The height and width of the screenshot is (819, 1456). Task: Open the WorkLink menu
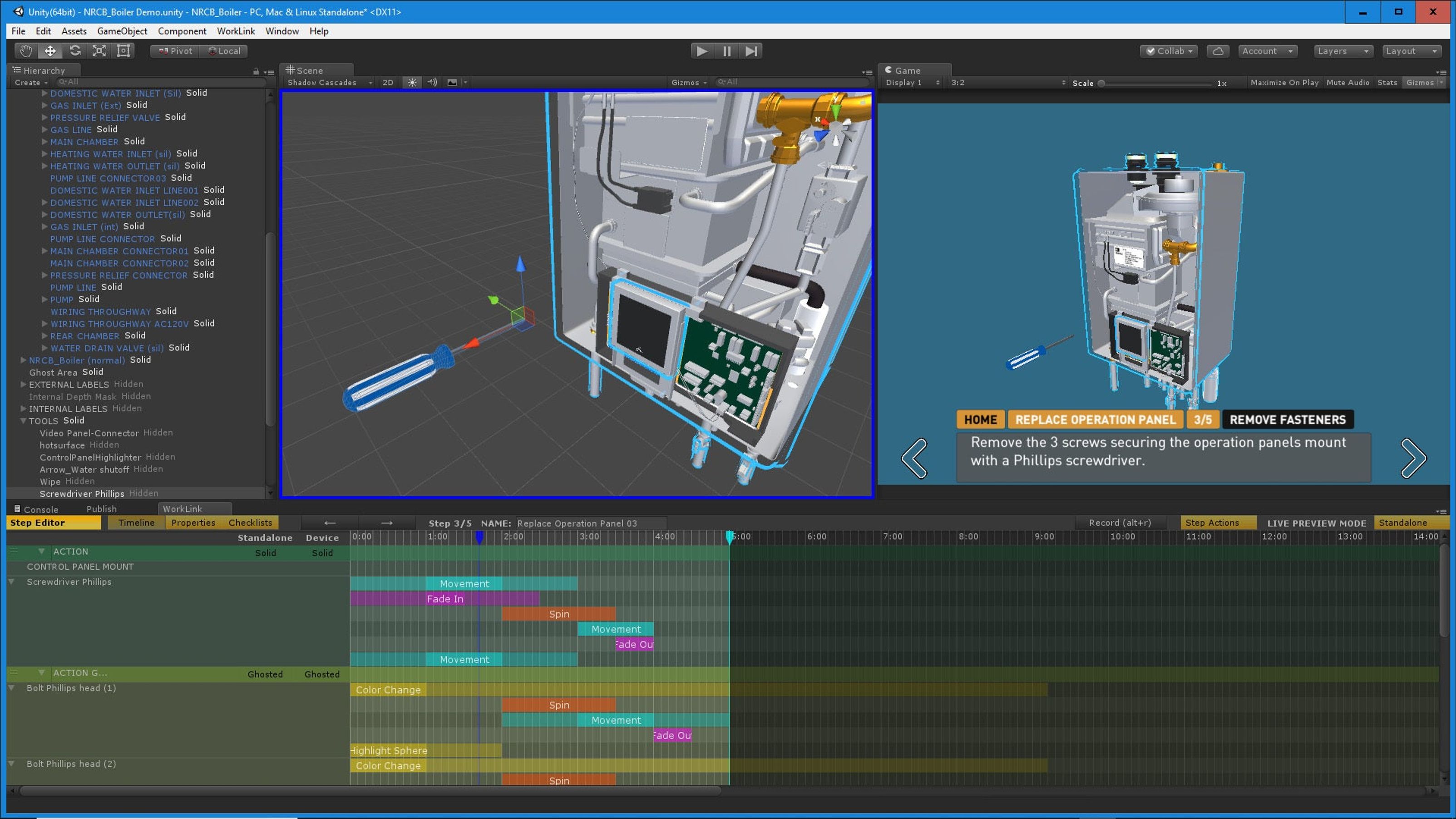click(x=236, y=31)
